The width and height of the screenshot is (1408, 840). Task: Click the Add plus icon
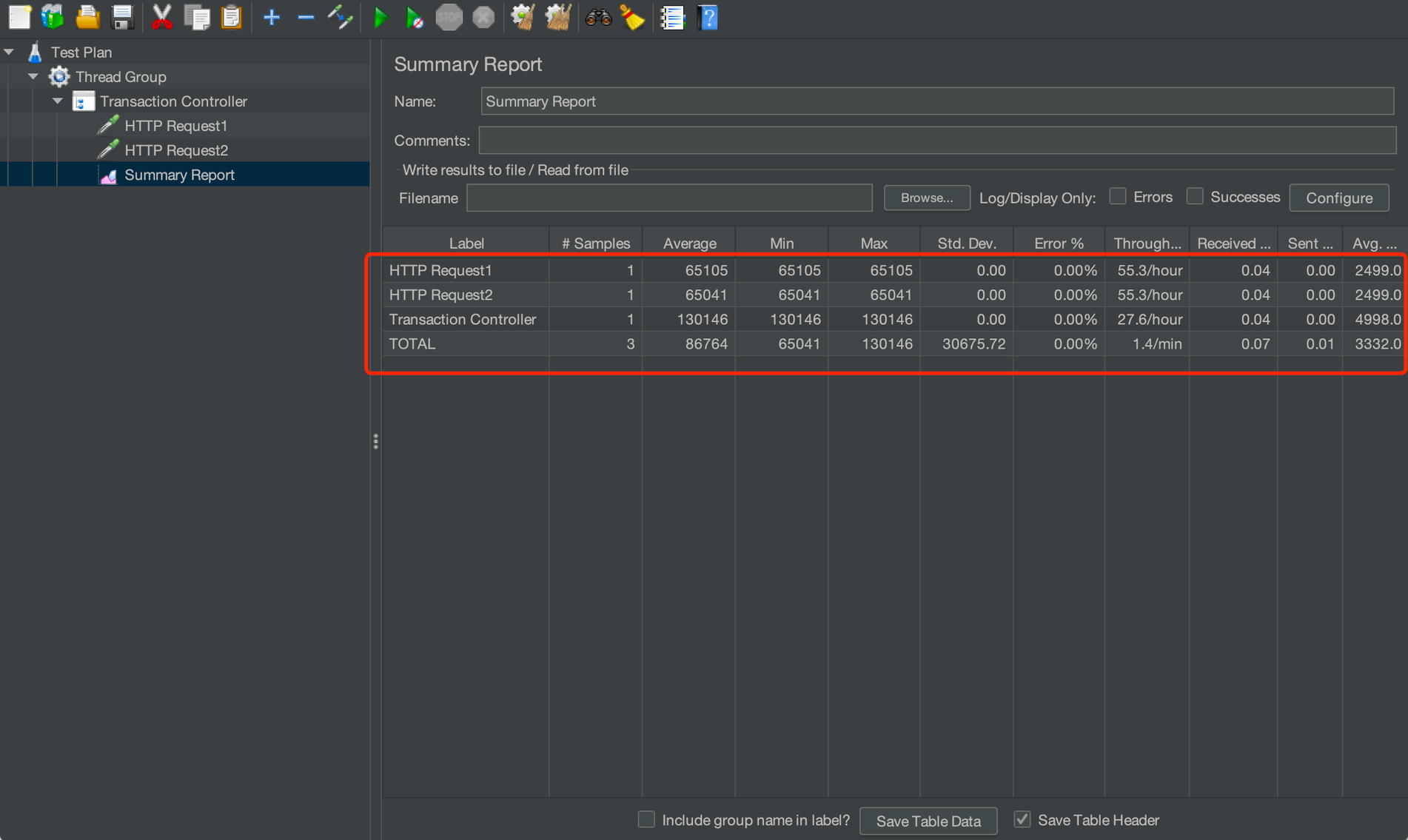pos(272,18)
